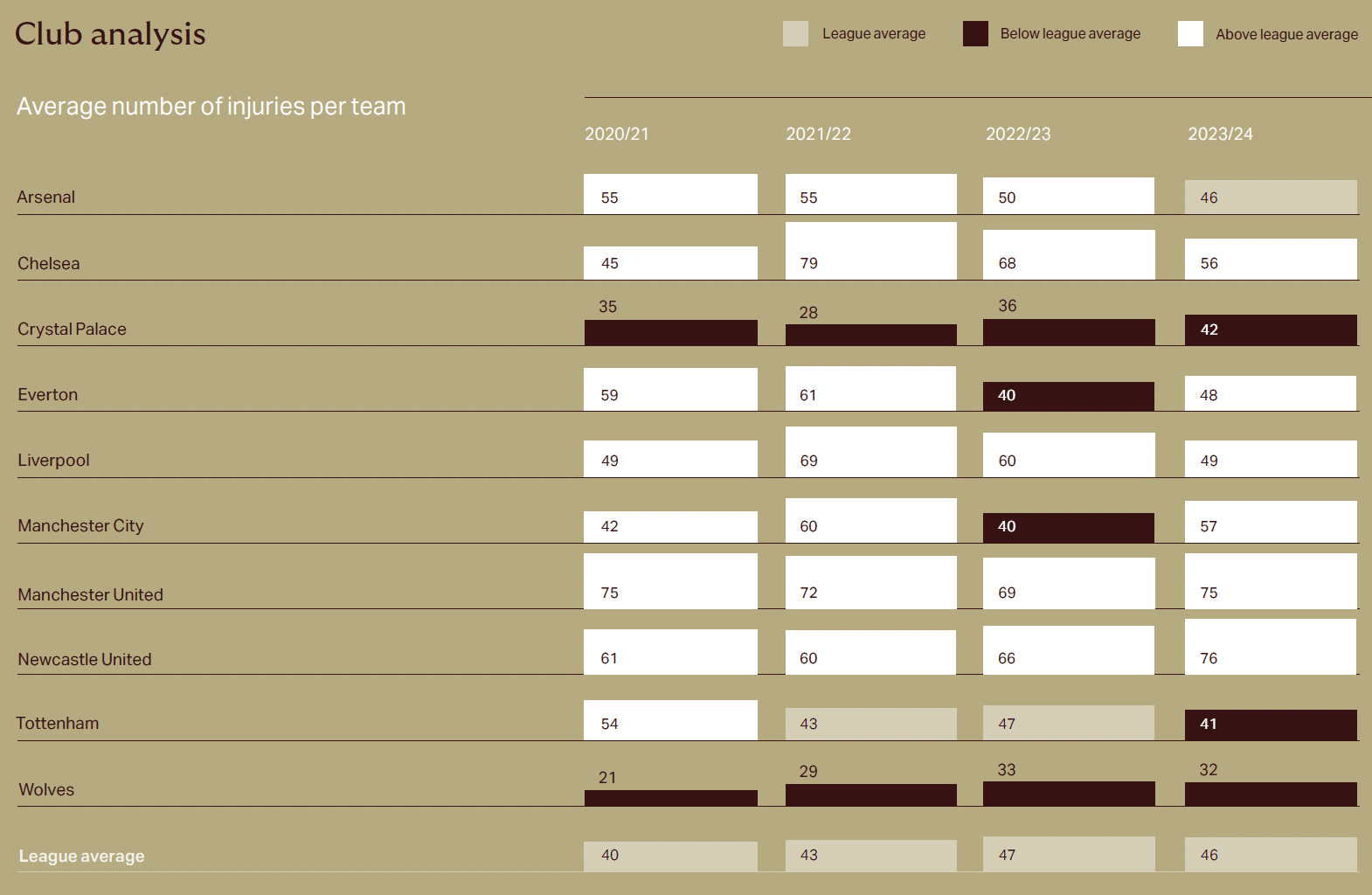This screenshot has width=1372, height=895.
Task: Select the 2023/24 column header
Action: point(1220,134)
